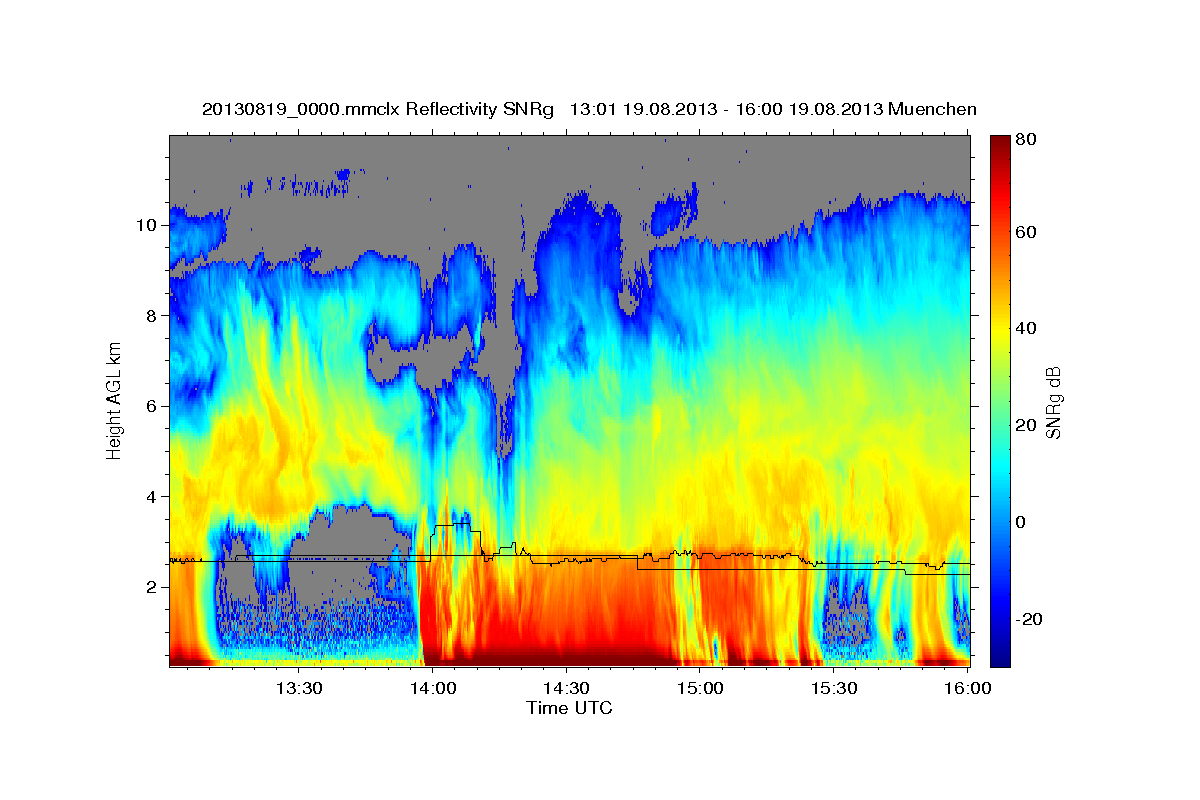Click the 13:30 time tick label
This screenshot has width=1200, height=800.
tap(298, 688)
